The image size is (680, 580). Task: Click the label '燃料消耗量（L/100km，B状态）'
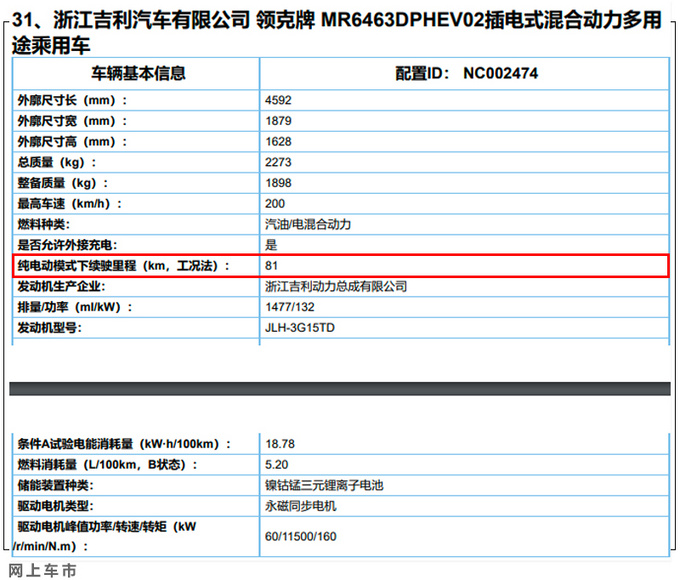pyautogui.click(x=108, y=465)
